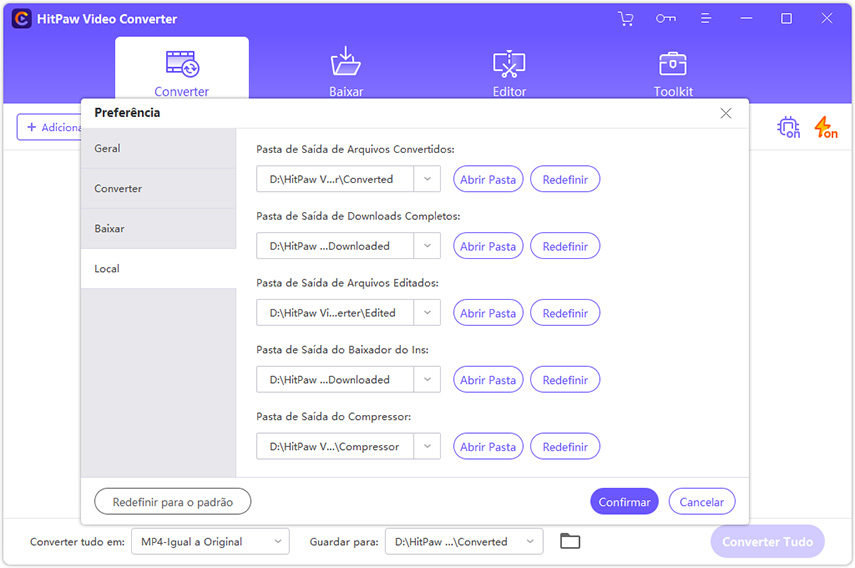Click Abrir Pasta for Downloads Completos

(488, 246)
